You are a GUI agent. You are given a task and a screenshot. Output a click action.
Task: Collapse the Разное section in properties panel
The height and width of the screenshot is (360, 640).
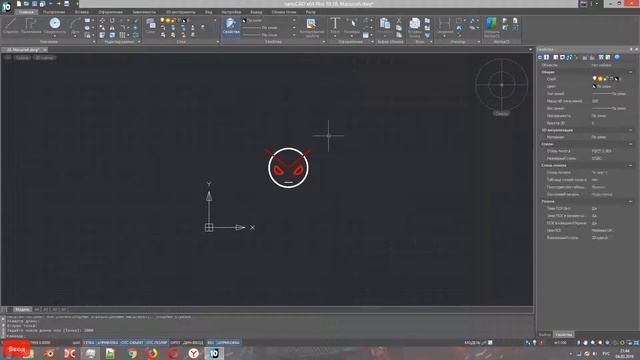[630, 202]
